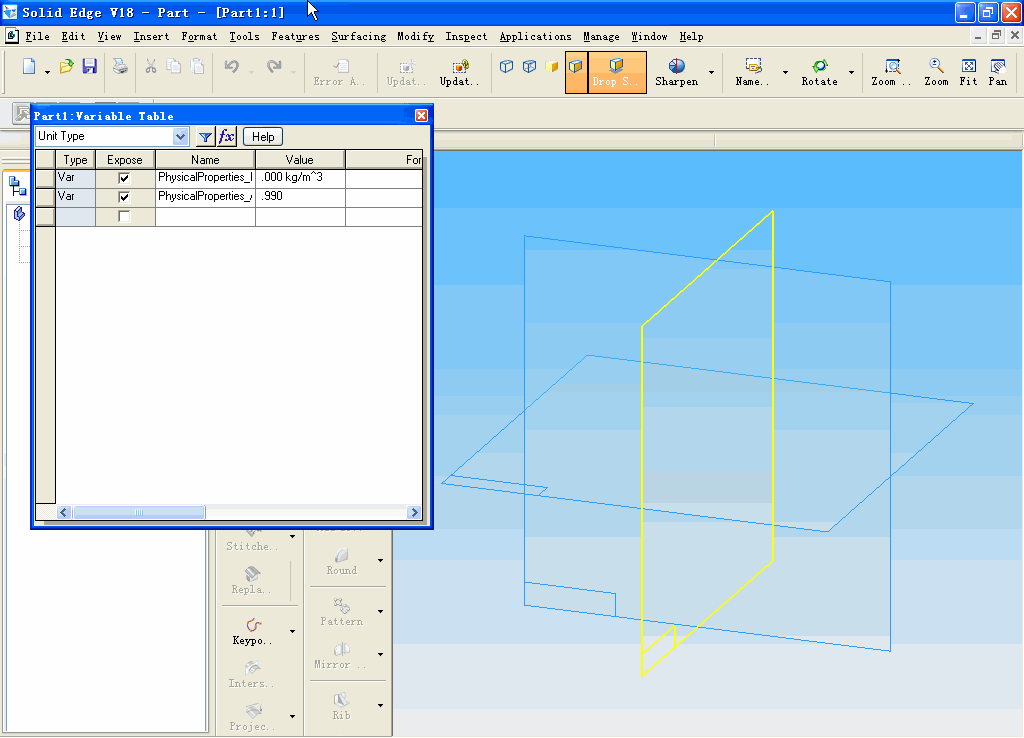Activate the Pan view tool
1024x738 pixels.
[x=998, y=72]
